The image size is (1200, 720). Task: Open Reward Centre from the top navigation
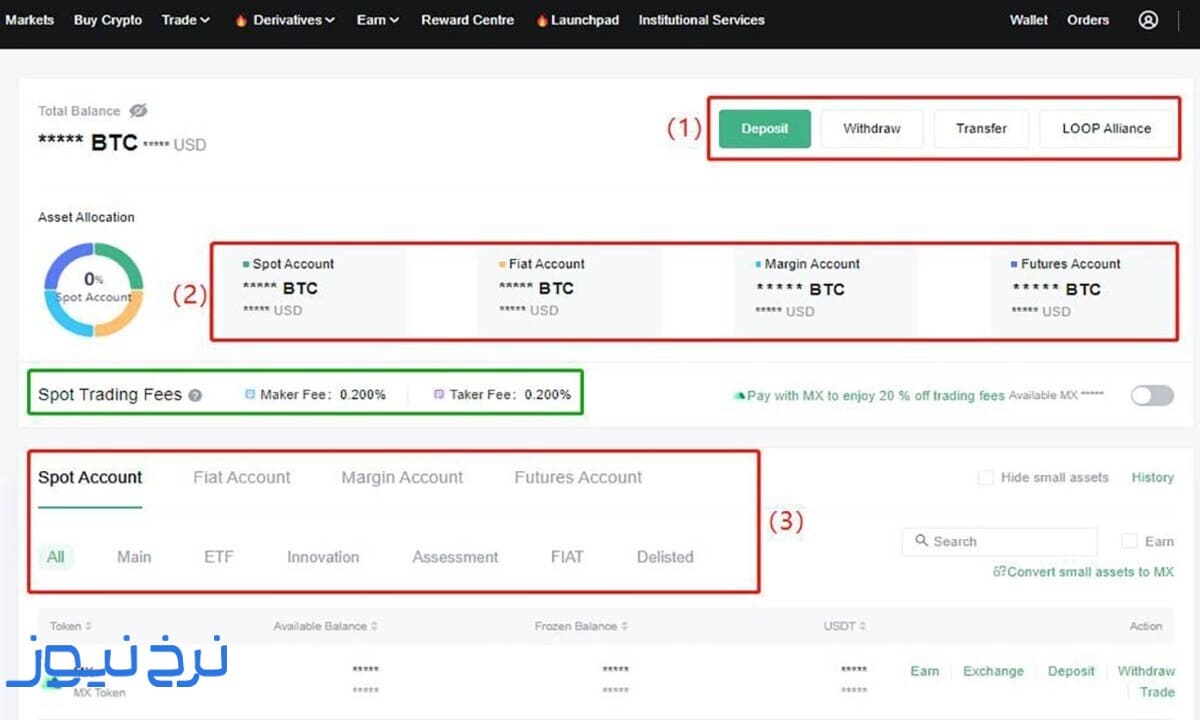[x=468, y=20]
